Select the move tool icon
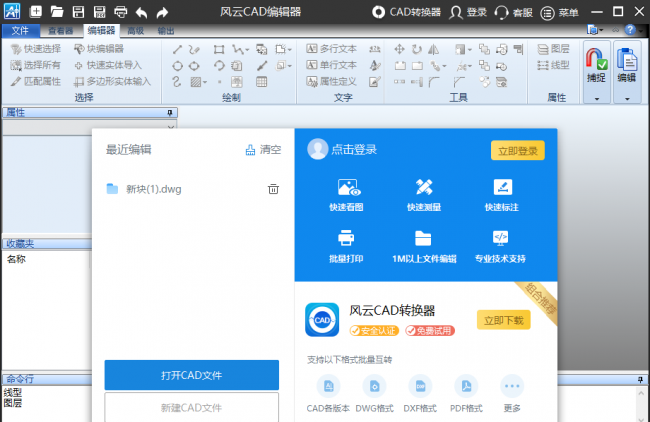The width and height of the screenshot is (650, 422). coord(399,49)
